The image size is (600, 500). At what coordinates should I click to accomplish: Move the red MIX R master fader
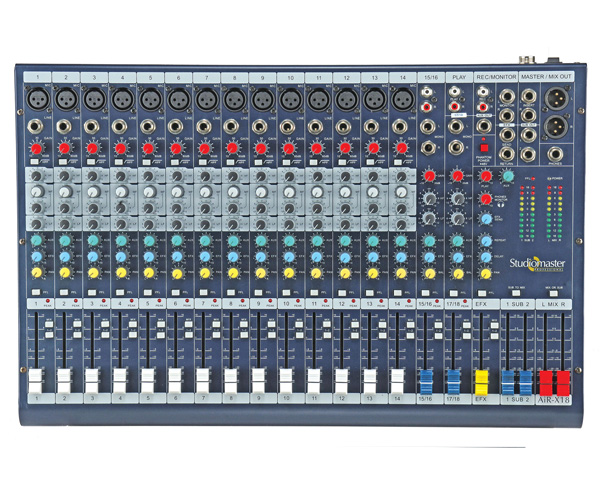pos(563,383)
